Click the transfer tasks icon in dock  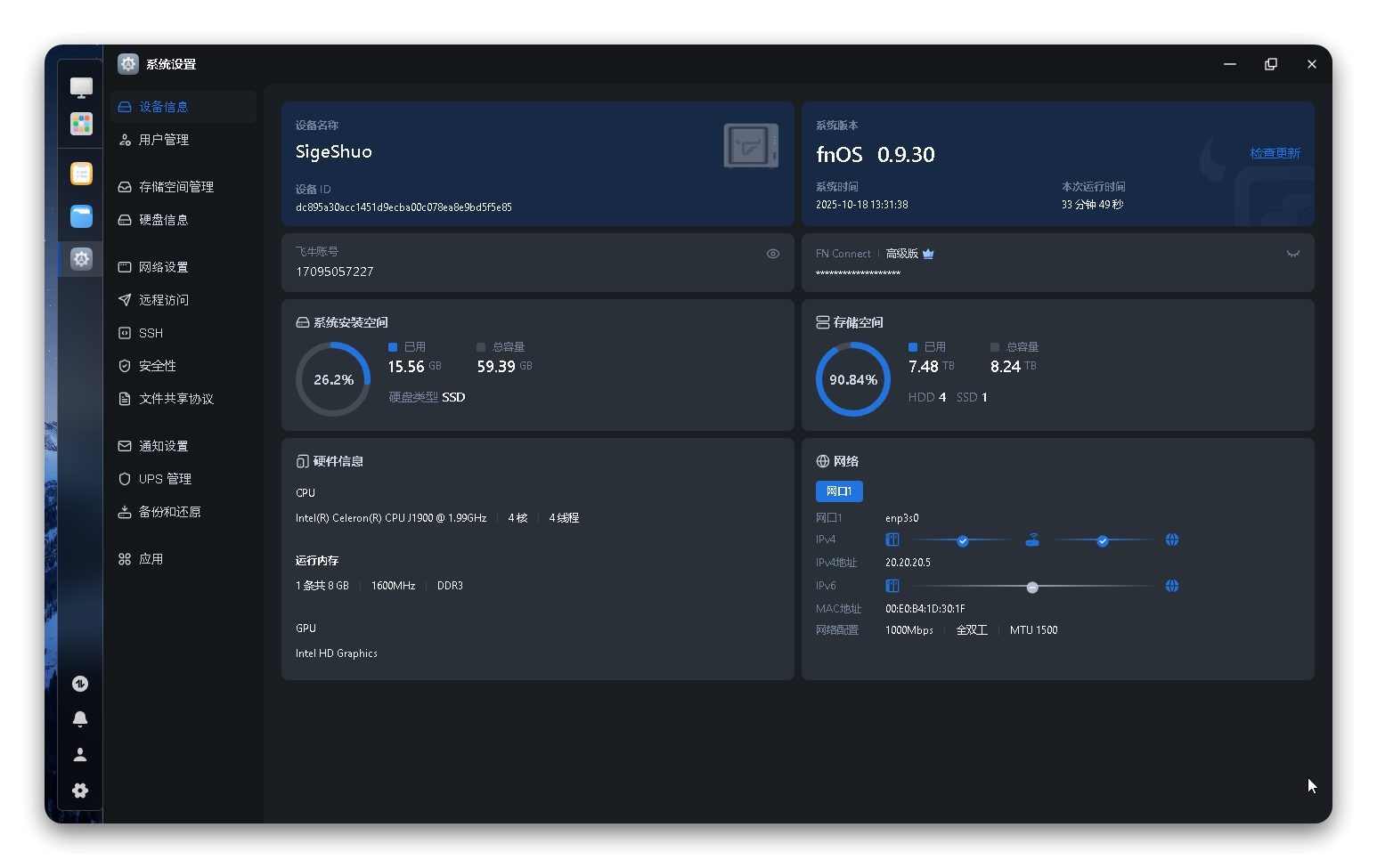click(80, 684)
